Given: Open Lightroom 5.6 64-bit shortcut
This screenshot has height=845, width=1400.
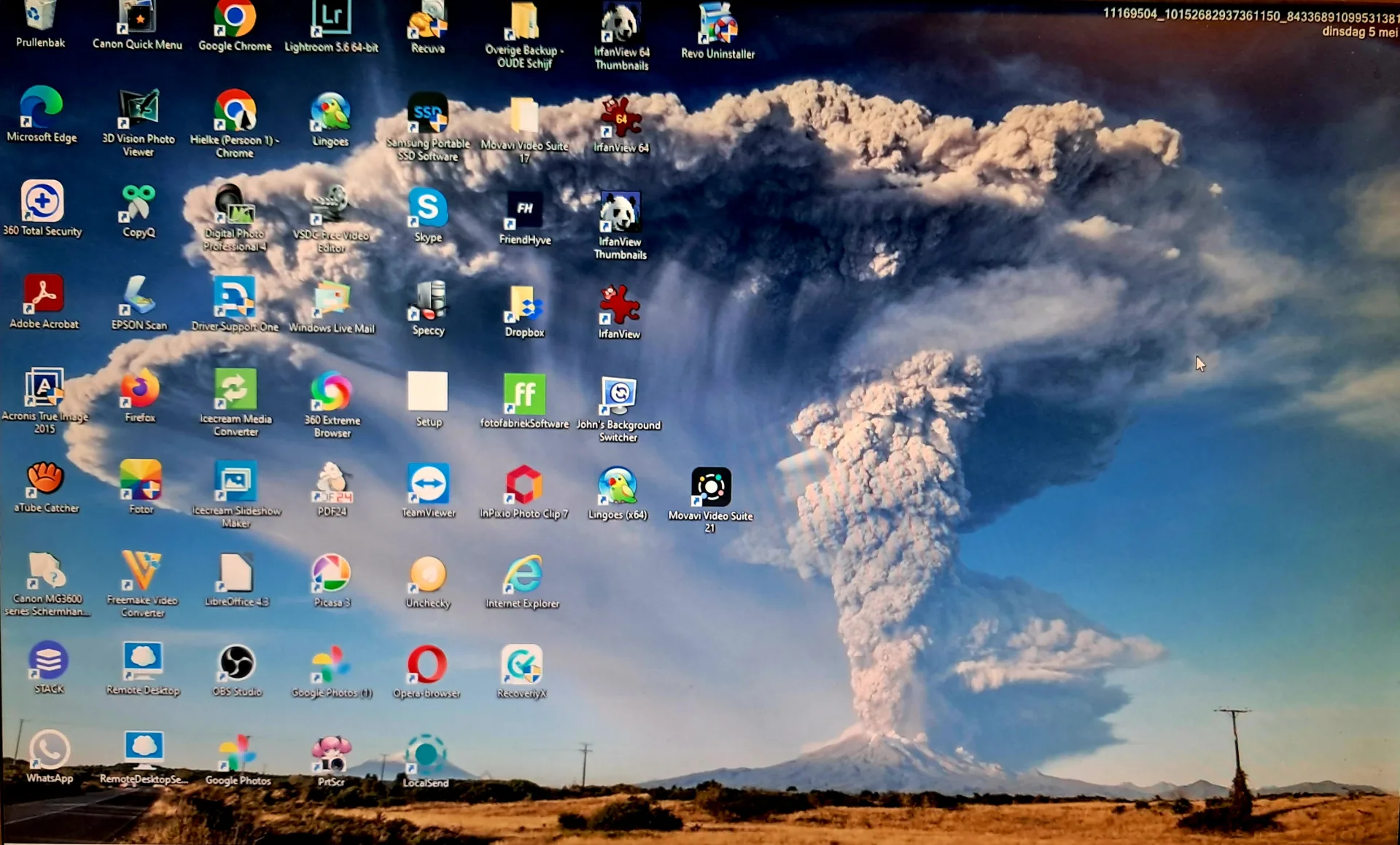Looking at the screenshot, I should point(331,18).
